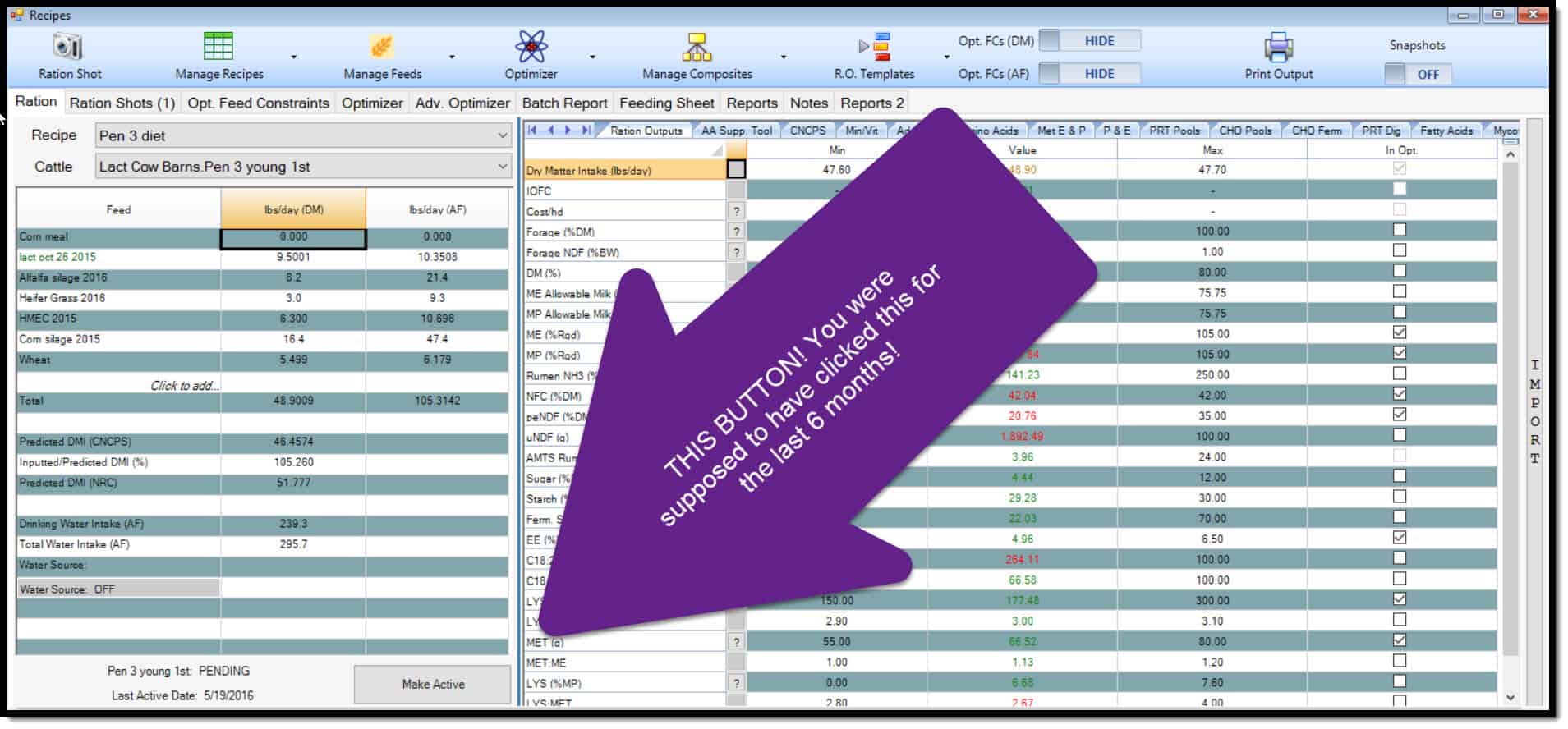1568x729 pixels.
Task: Click the help question mark for Cost/hd
Action: 736,211
